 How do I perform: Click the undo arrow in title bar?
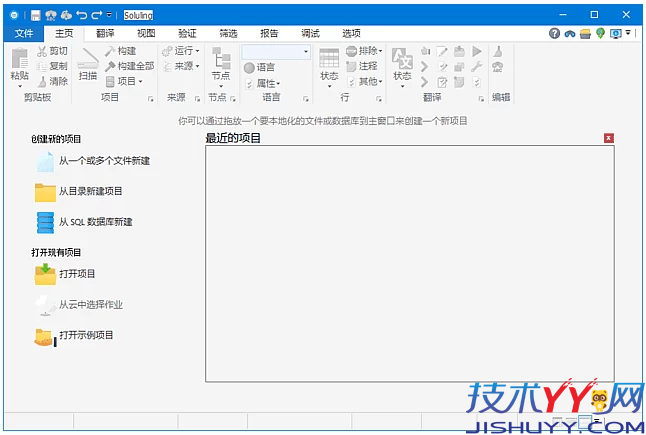pos(82,15)
